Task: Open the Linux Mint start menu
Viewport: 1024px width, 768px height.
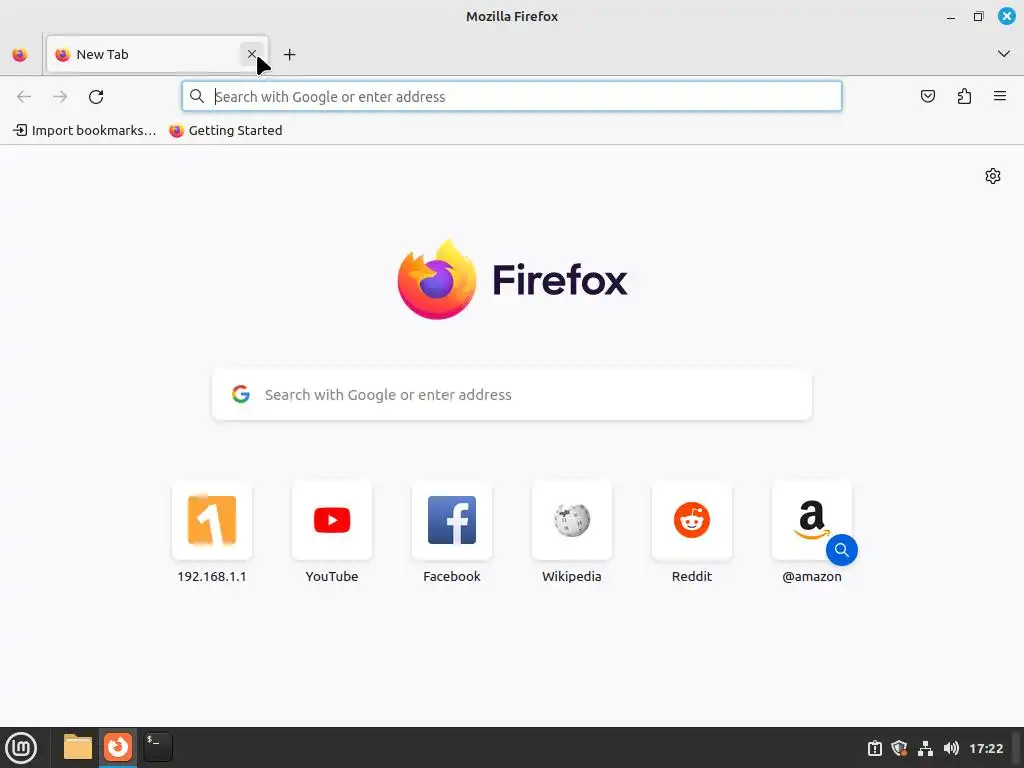Action: tap(21, 748)
